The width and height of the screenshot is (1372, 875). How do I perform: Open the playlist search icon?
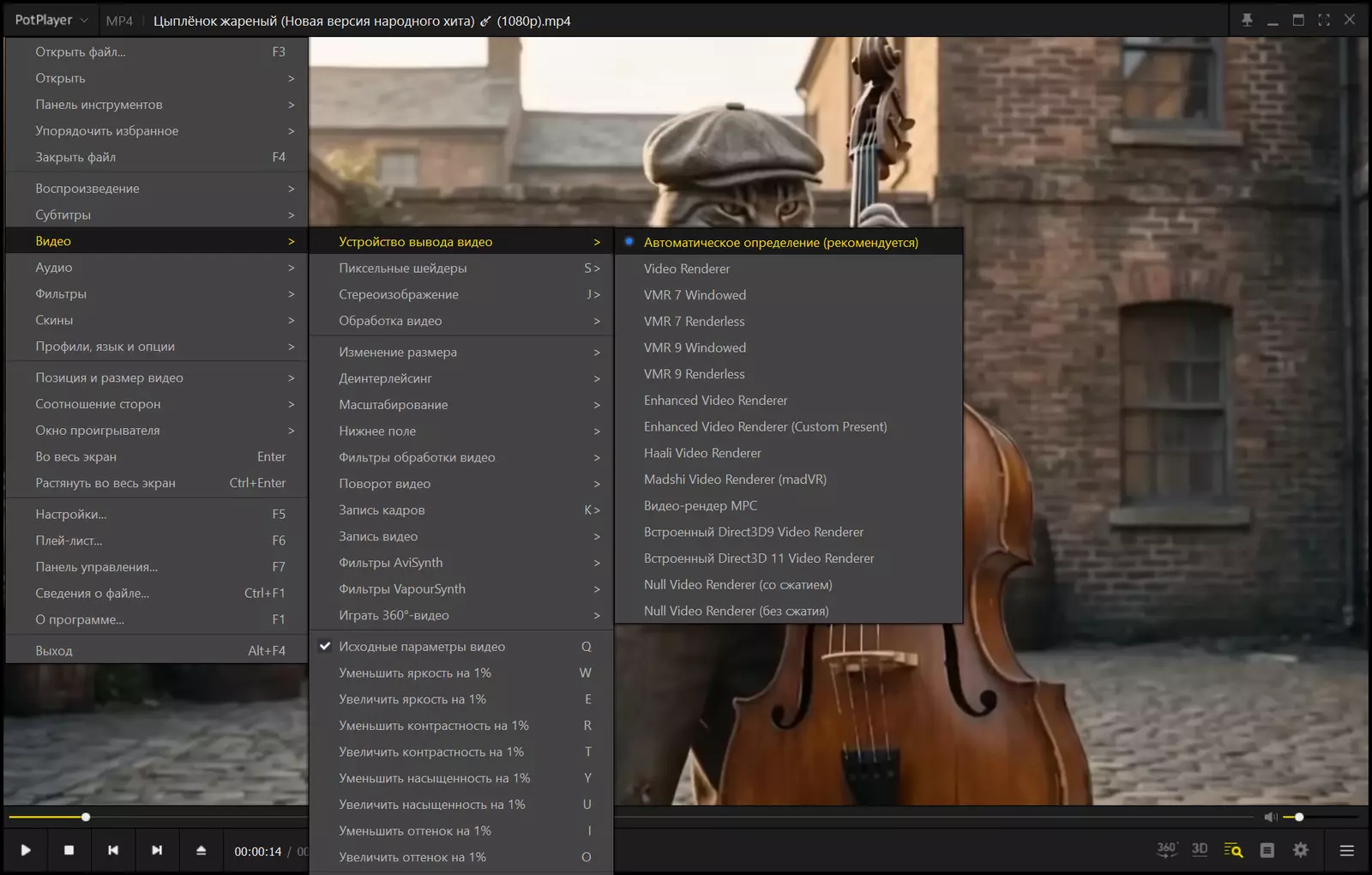pos(1233,850)
